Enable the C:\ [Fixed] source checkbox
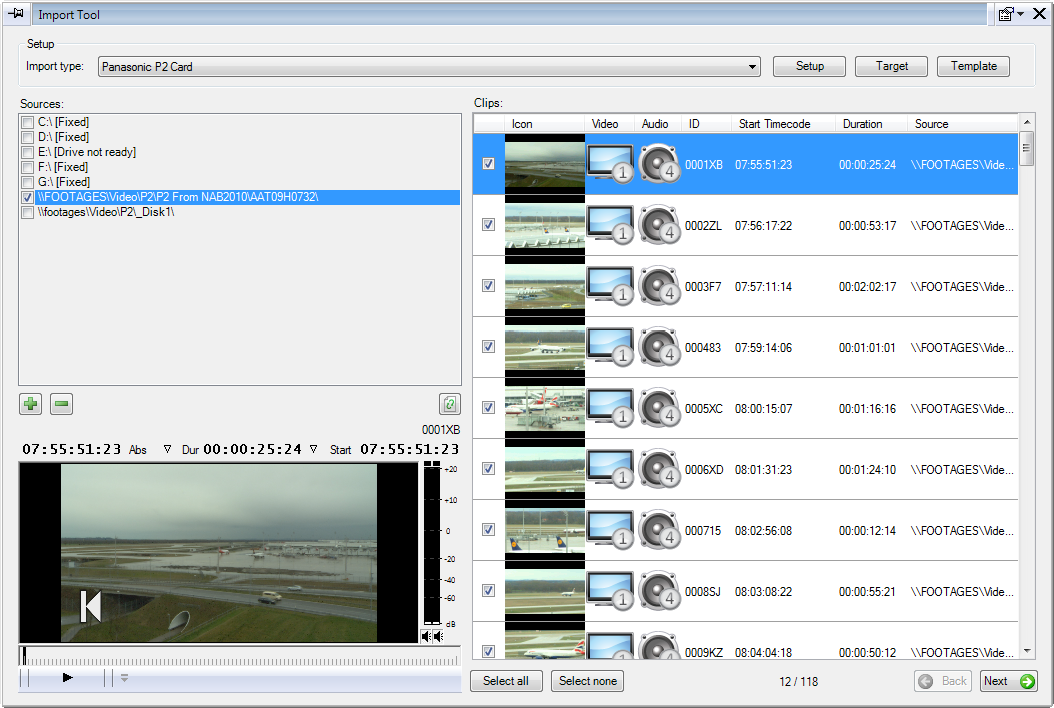 coord(28,122)
